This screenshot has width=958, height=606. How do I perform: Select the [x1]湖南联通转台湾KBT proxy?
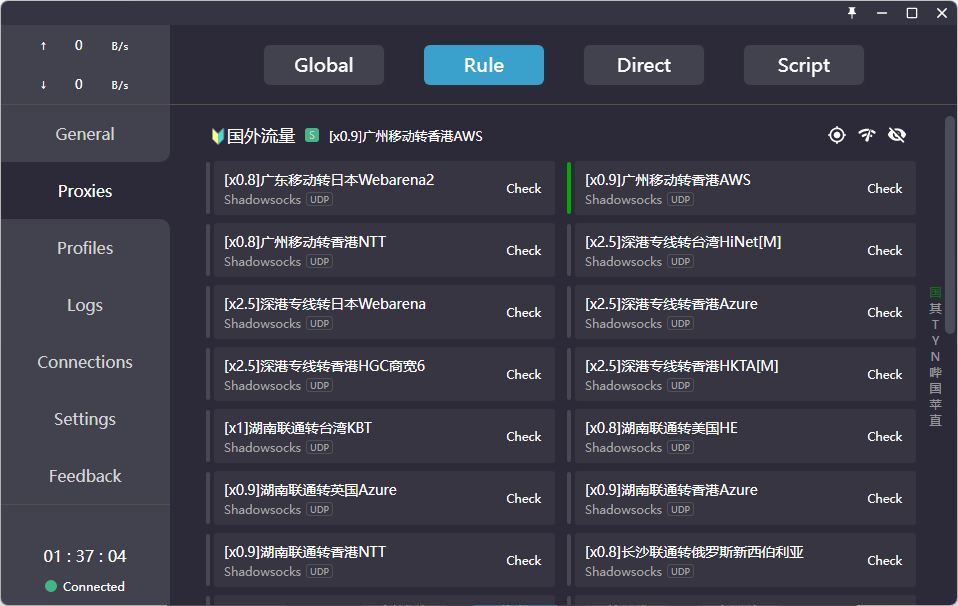coord(381,436)
